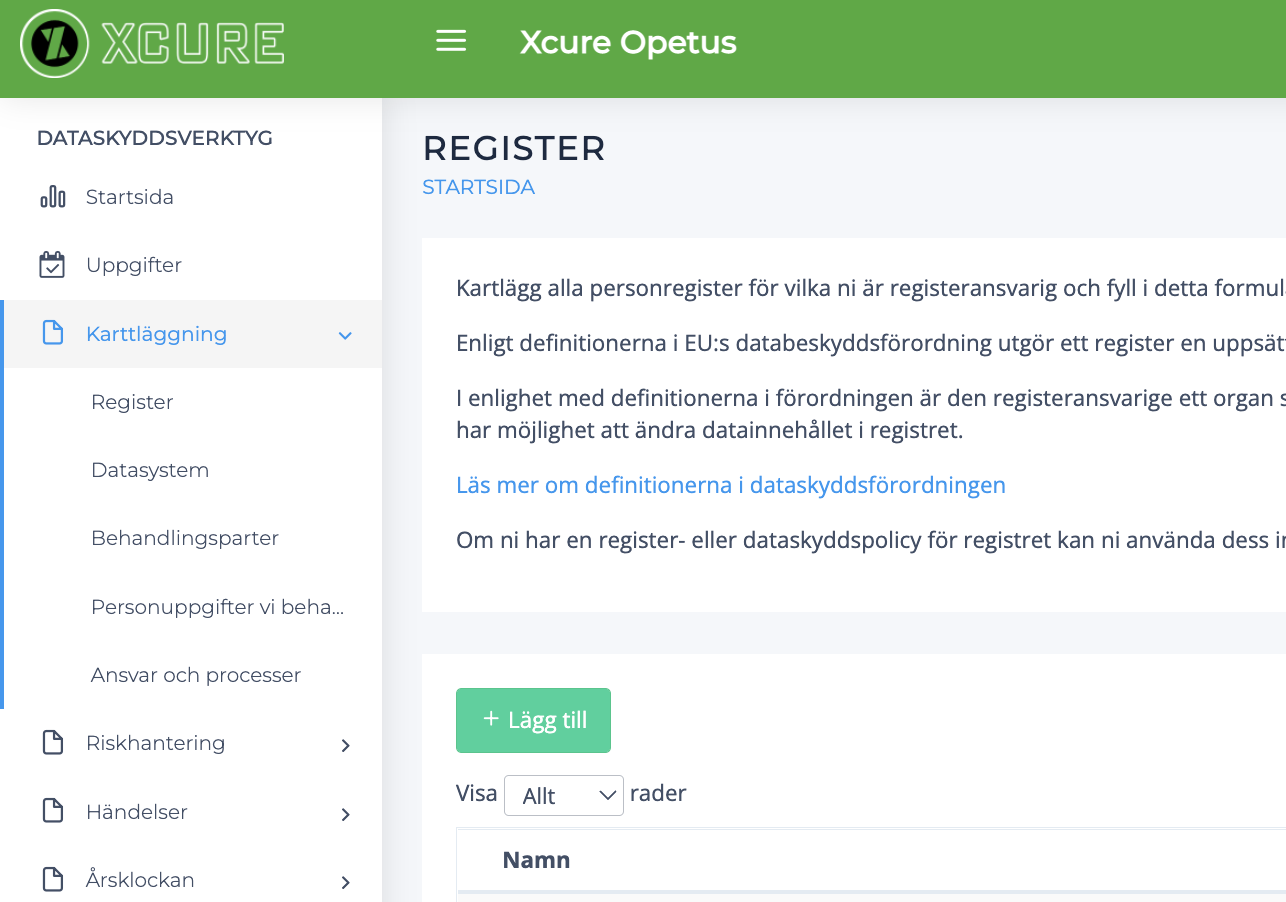Select Datasystem in the sidebar
The image size is (1286, 902).
click(150, 470)
